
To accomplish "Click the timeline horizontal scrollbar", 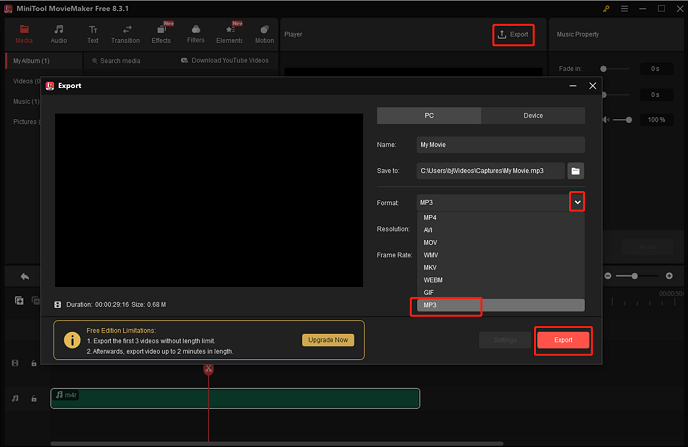I will tap(276, 443).
